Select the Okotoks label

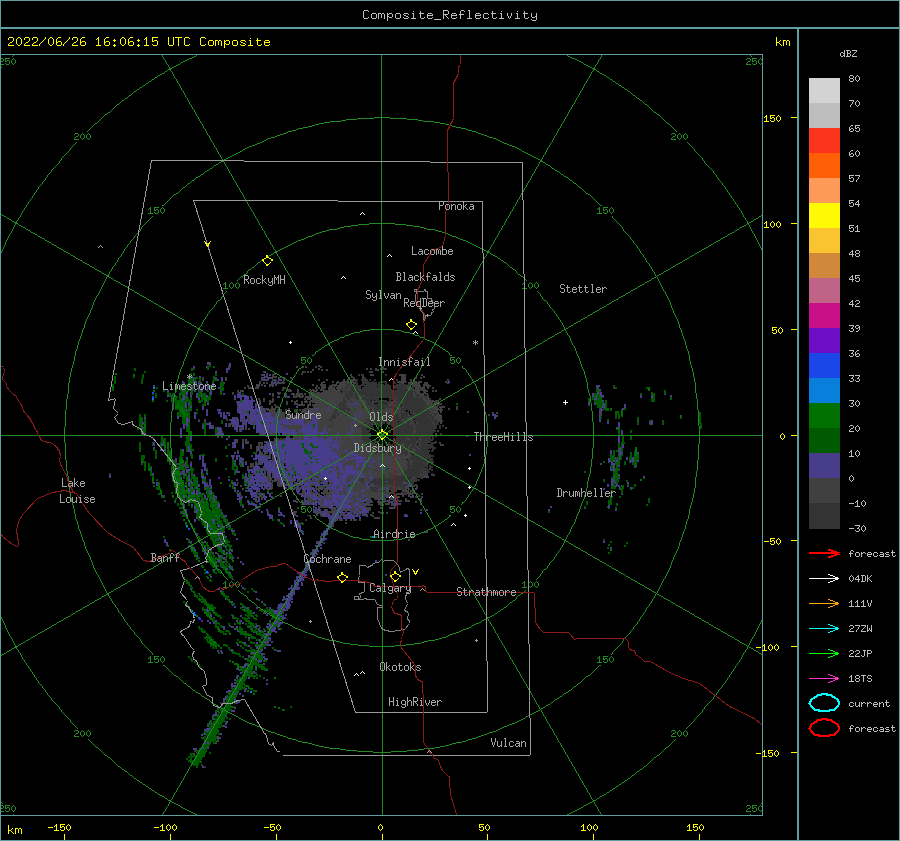[x=400, y=667]
